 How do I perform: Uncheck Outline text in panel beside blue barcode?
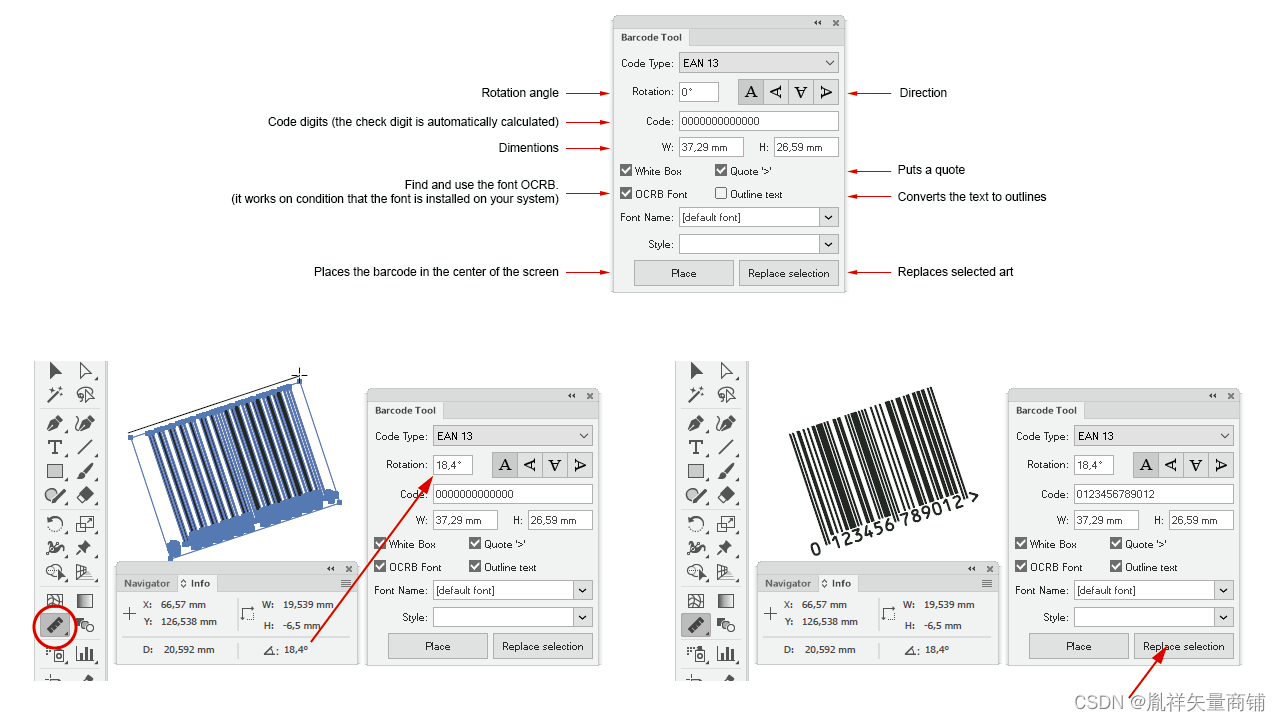pyautogui.click(x=475, y=567)
